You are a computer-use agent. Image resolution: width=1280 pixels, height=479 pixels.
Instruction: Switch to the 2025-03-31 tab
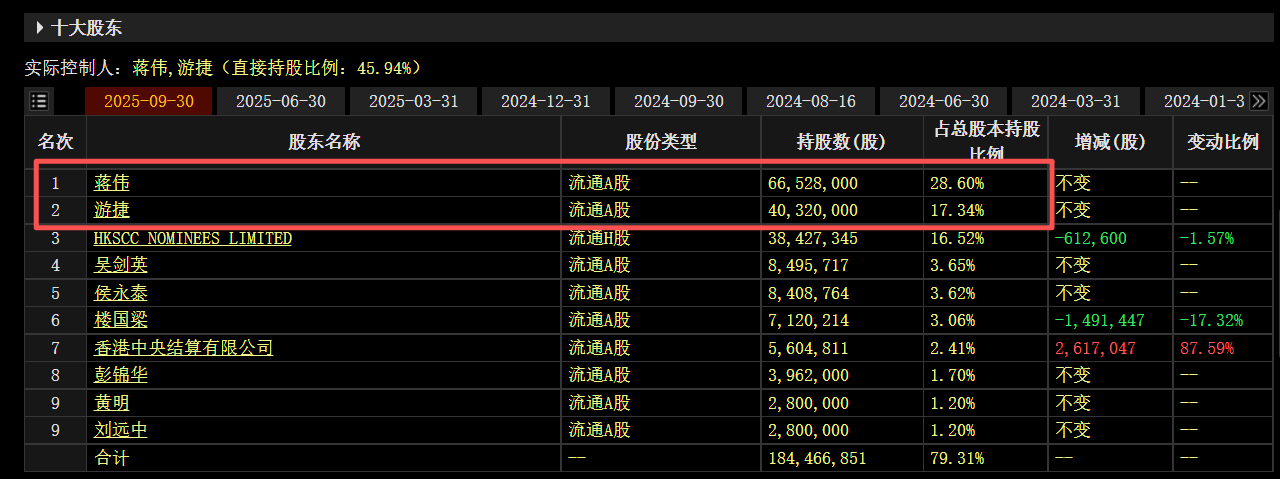413,101
